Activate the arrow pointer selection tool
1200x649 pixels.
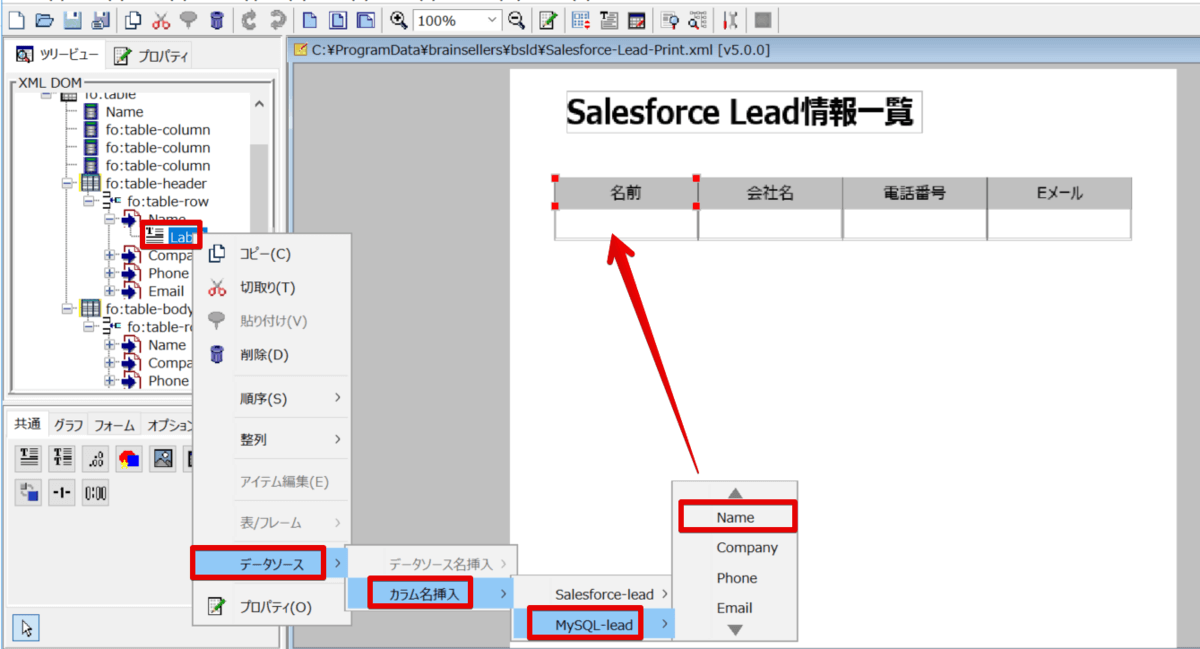click(28, 627)
